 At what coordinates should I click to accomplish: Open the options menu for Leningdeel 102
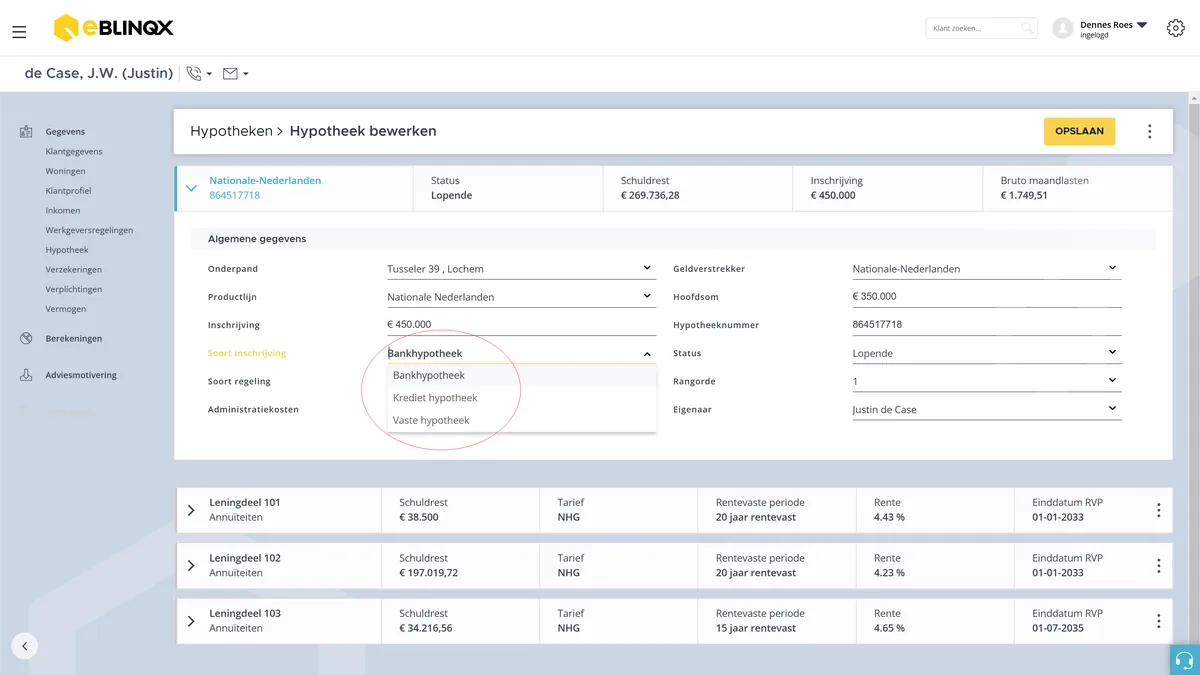(x=1159, y=566)
